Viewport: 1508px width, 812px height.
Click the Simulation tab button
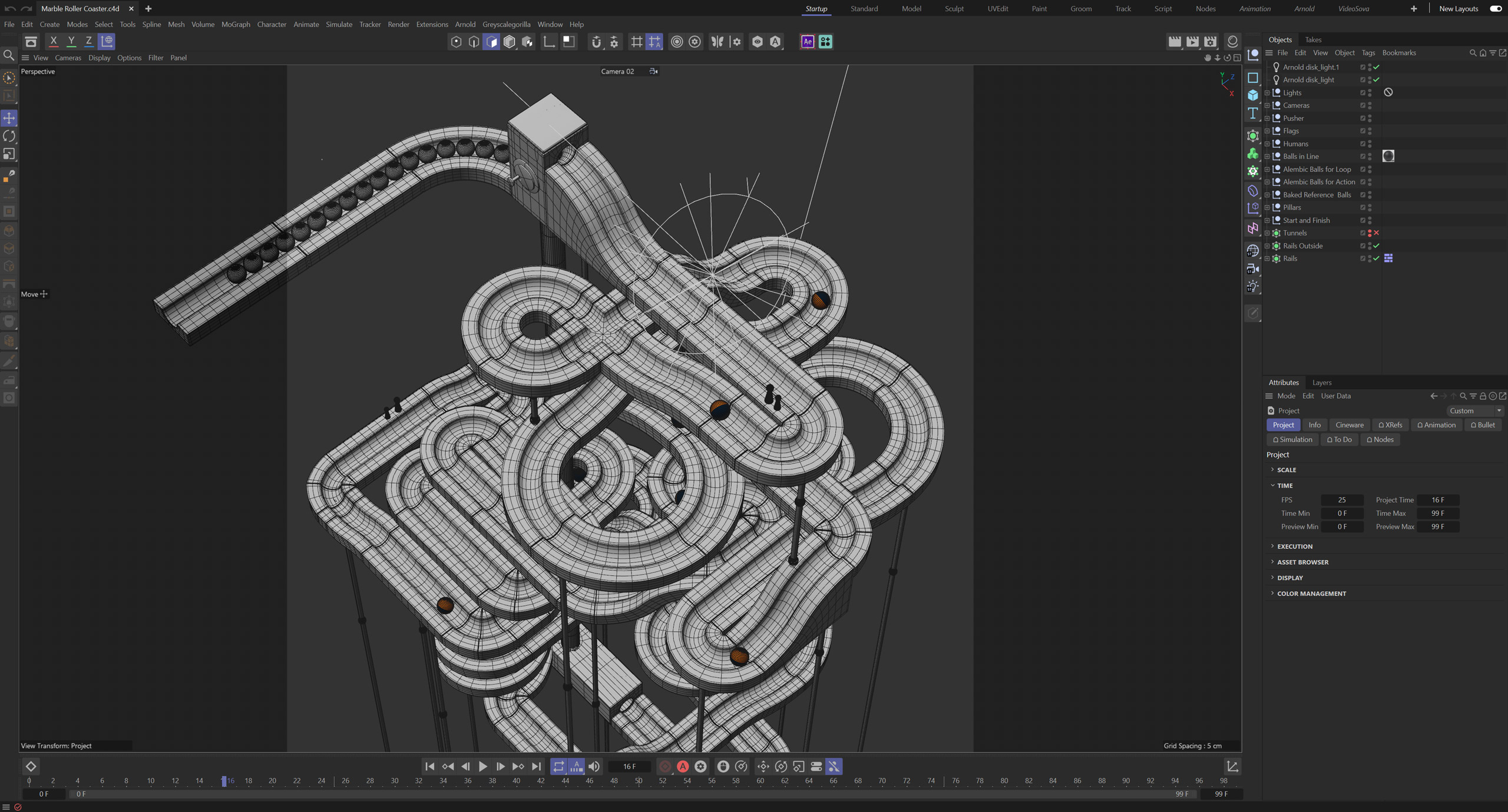click(1292, 439)
